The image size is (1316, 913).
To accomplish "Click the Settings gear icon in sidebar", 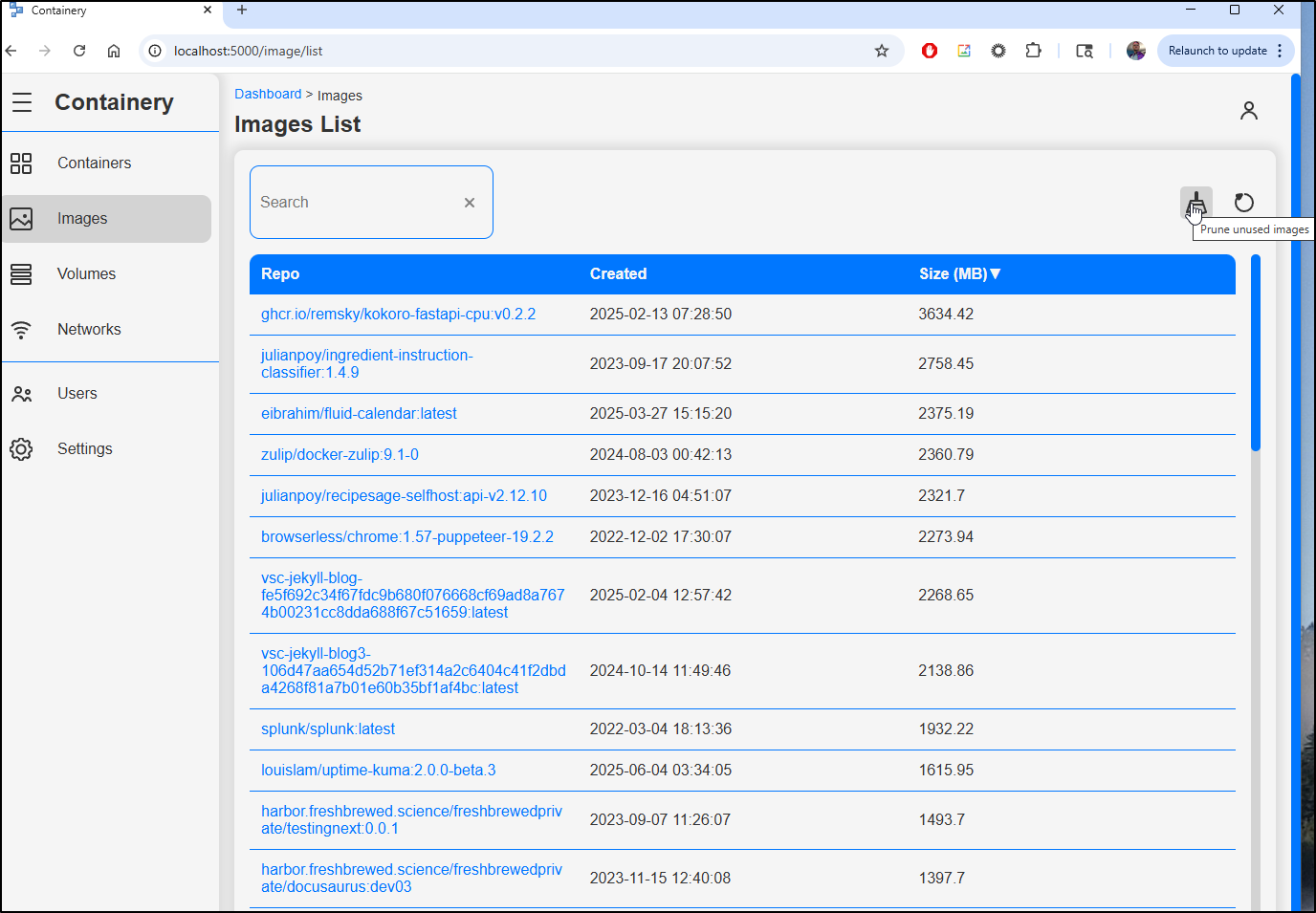I will point(21,449).
